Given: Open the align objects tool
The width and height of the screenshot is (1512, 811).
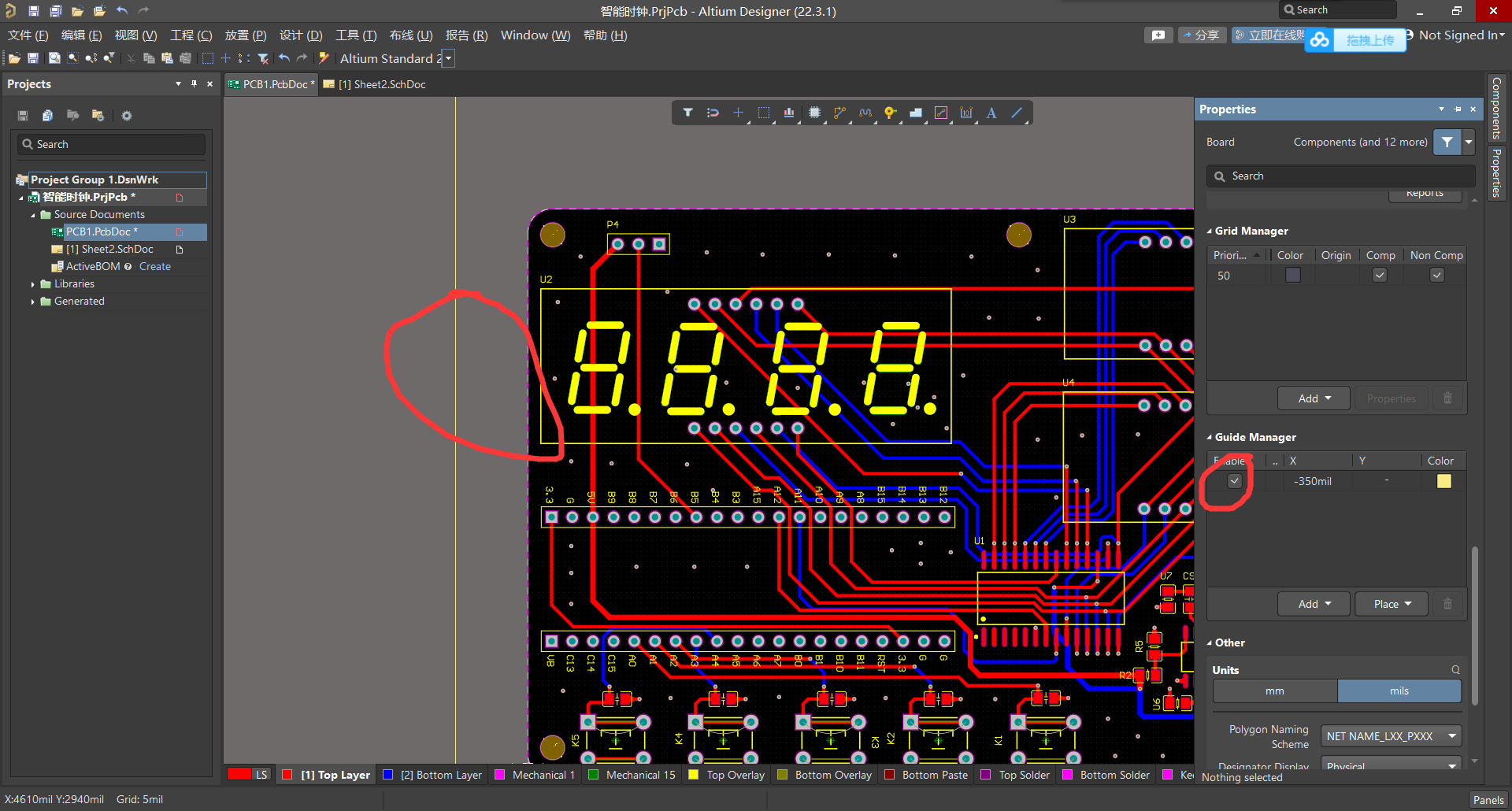Looking at the screenshot, I should pyautogui.click(x=788, y=113).
